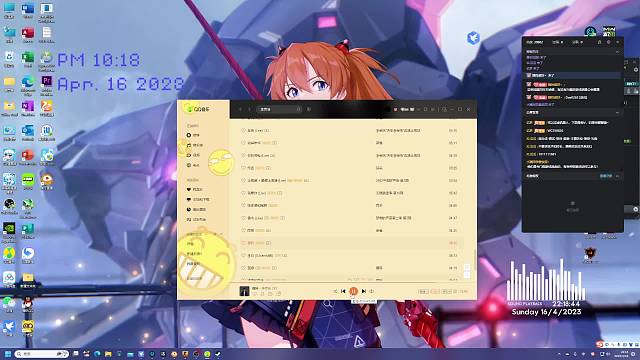
Task: Pause playback in QQ Music
Action: point(353,291)
